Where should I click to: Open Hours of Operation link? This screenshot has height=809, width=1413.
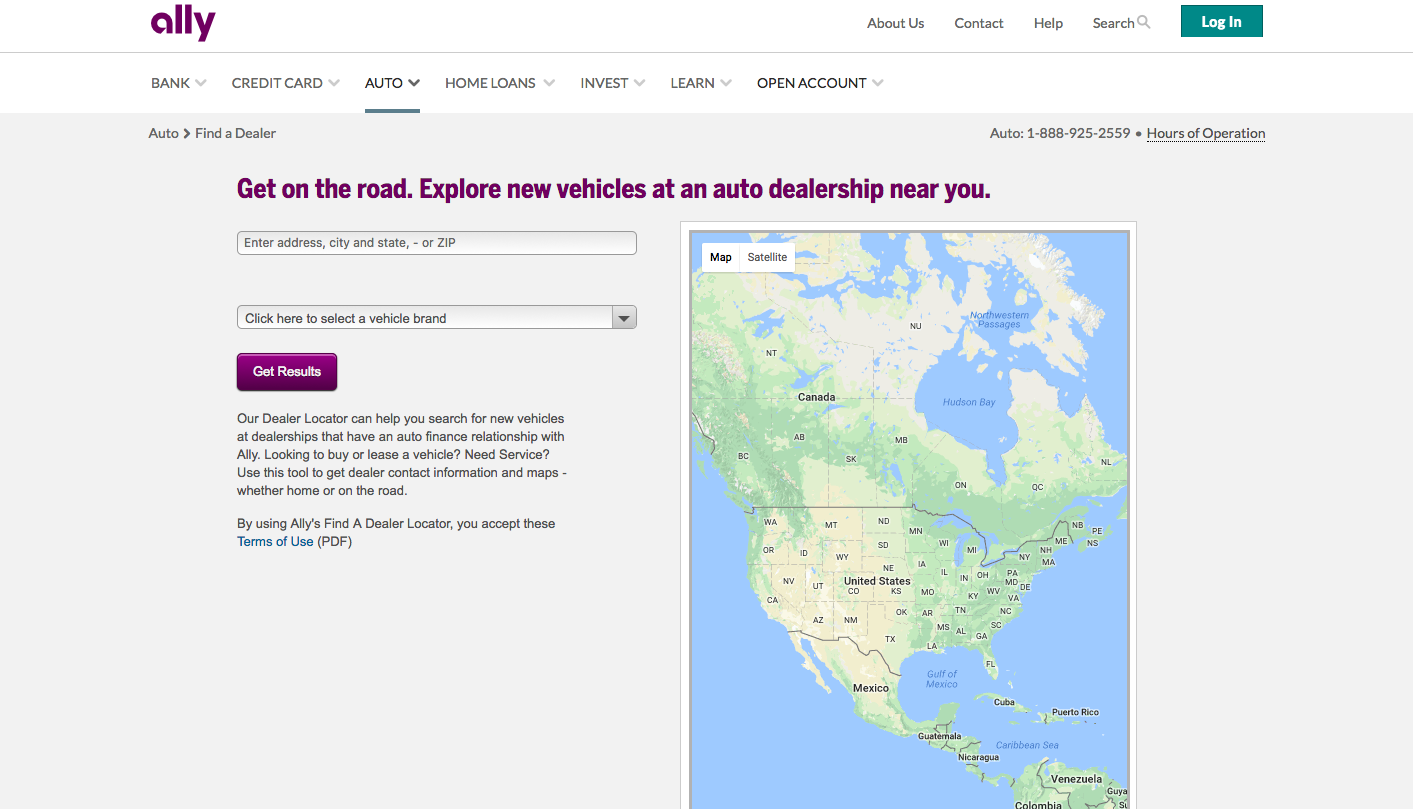coord(1205,133)
